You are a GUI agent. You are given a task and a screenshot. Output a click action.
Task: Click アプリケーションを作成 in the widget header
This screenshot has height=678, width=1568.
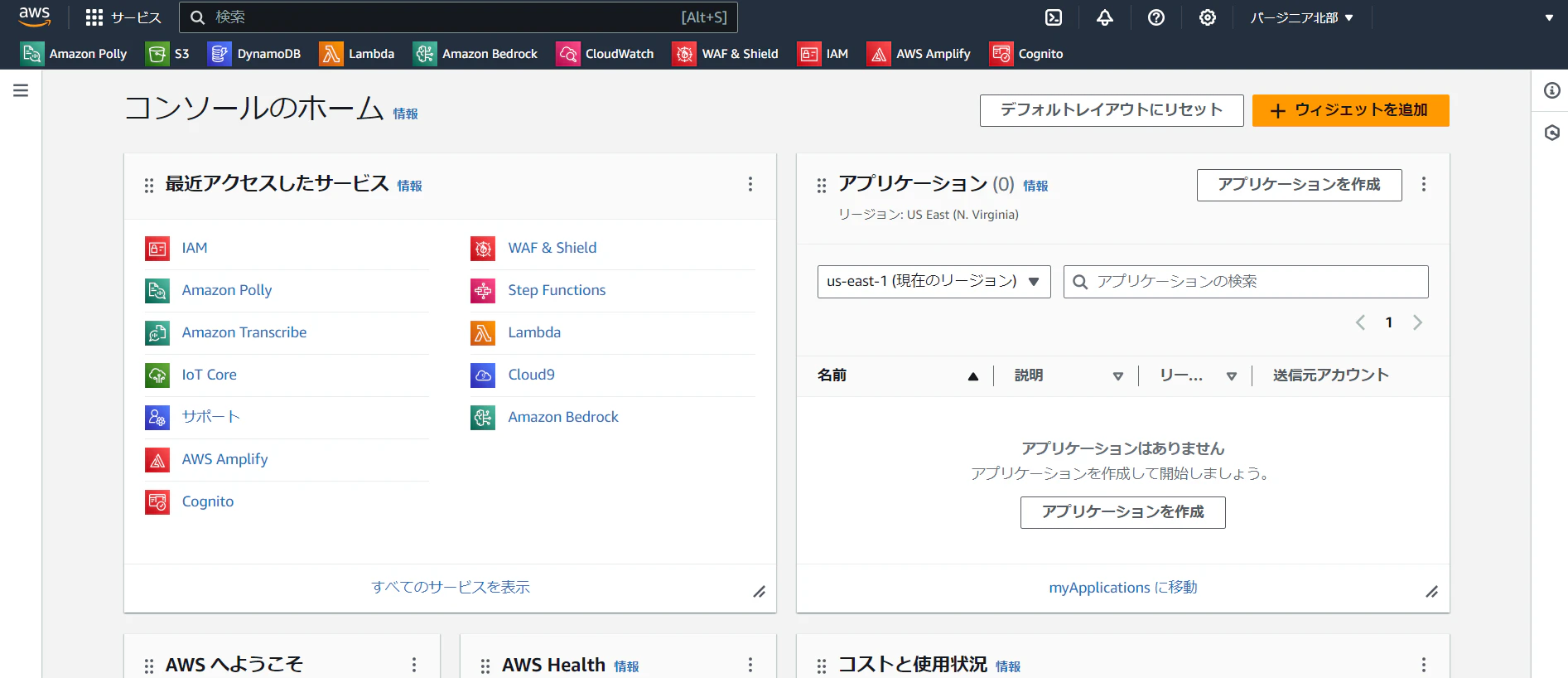tap(1299, 185)
